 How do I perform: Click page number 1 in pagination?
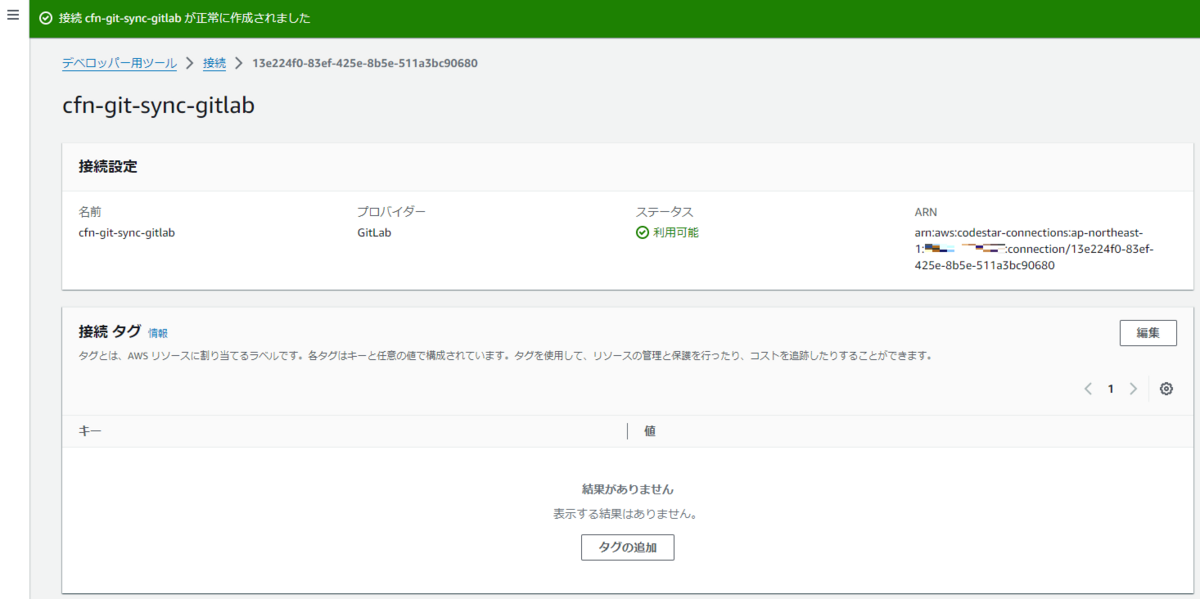[x=1110, y=389]
